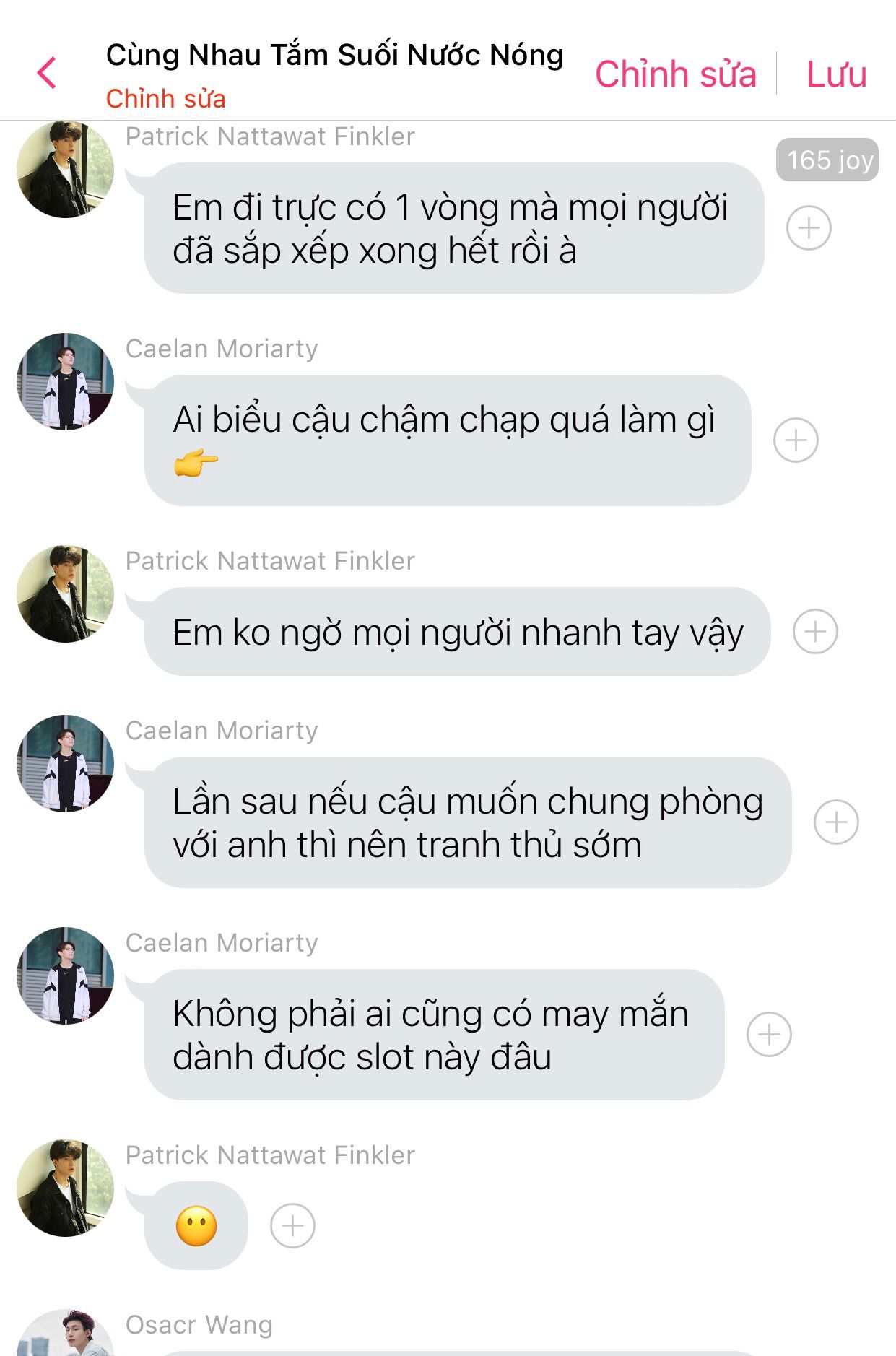Tap the '165 joy' badge
896x1356 pixels.
click(827, 160)
